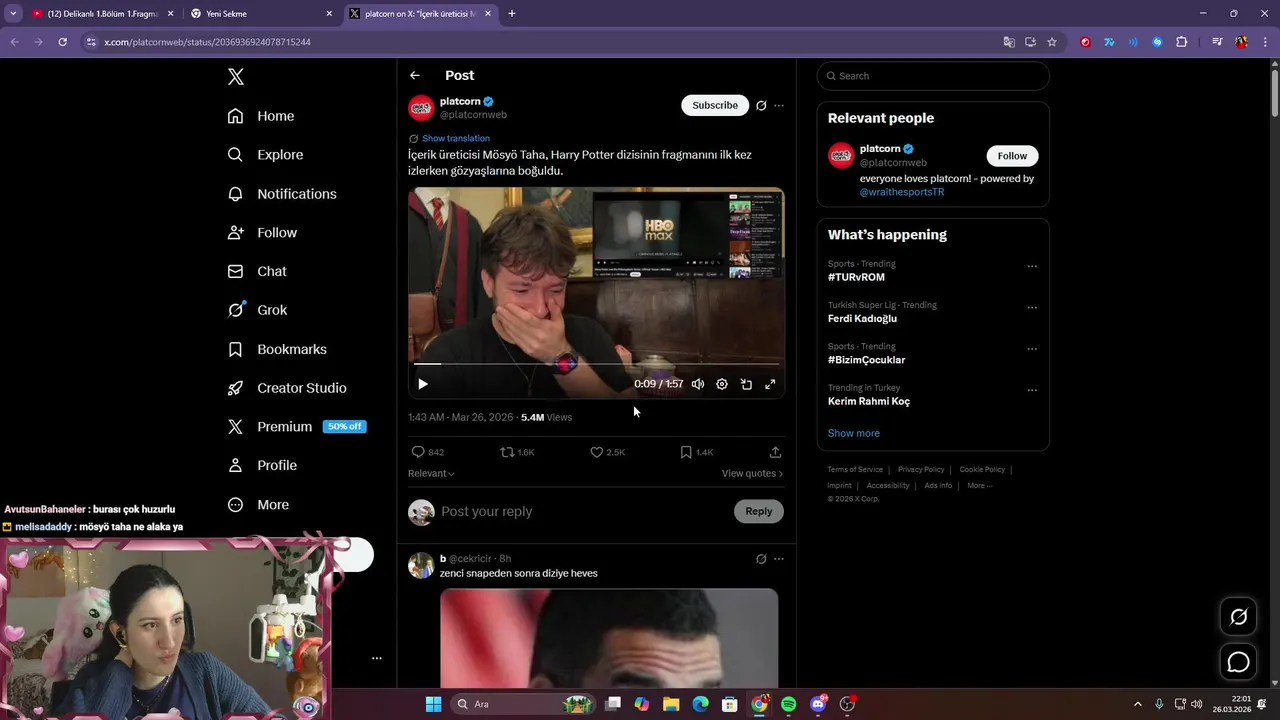Click the repost icon with 1.6K count
1280x720 pixels.
[517, 452]
